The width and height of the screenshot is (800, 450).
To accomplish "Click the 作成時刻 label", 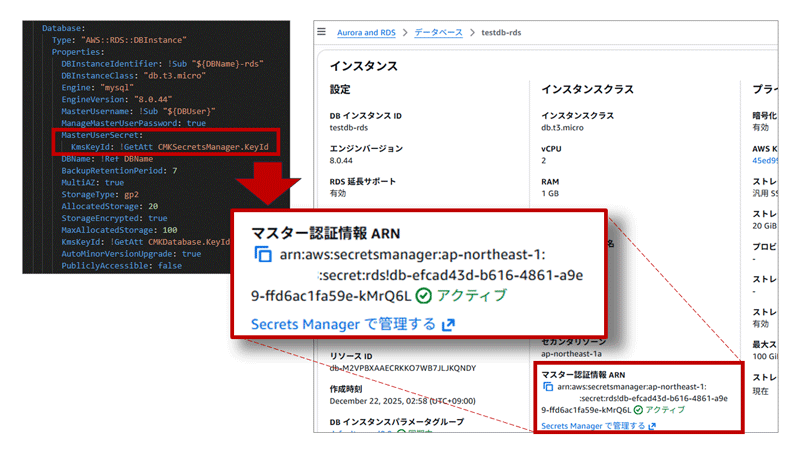I will click(345, 389).
